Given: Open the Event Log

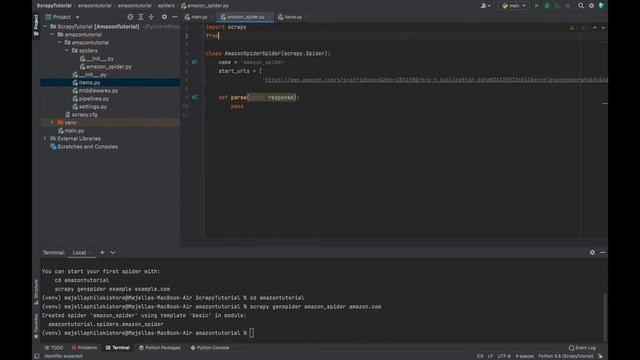Looking at the screenshot, I should click(582, 348).
